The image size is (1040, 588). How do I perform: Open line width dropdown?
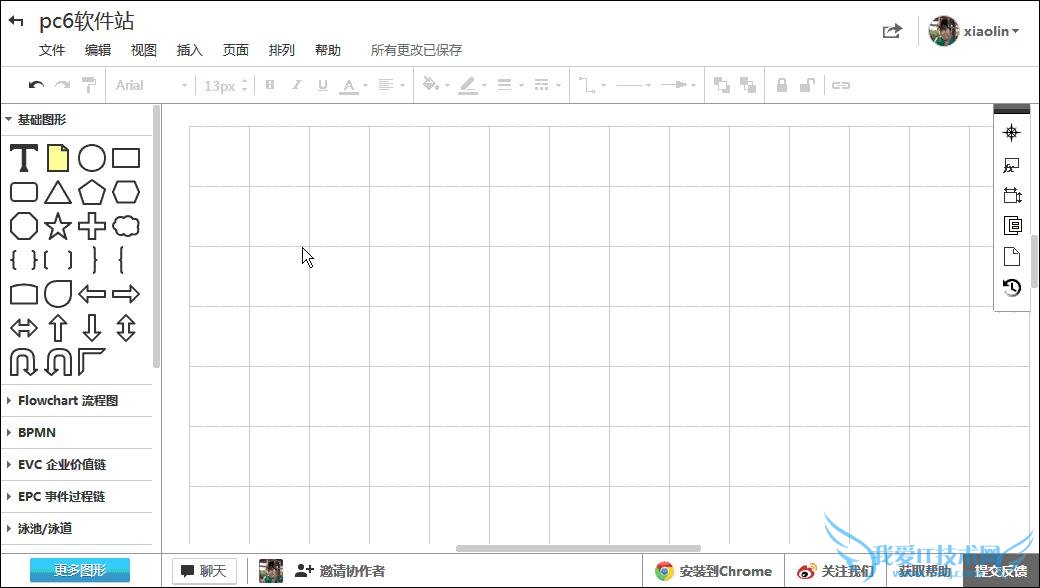pos(510,85)
